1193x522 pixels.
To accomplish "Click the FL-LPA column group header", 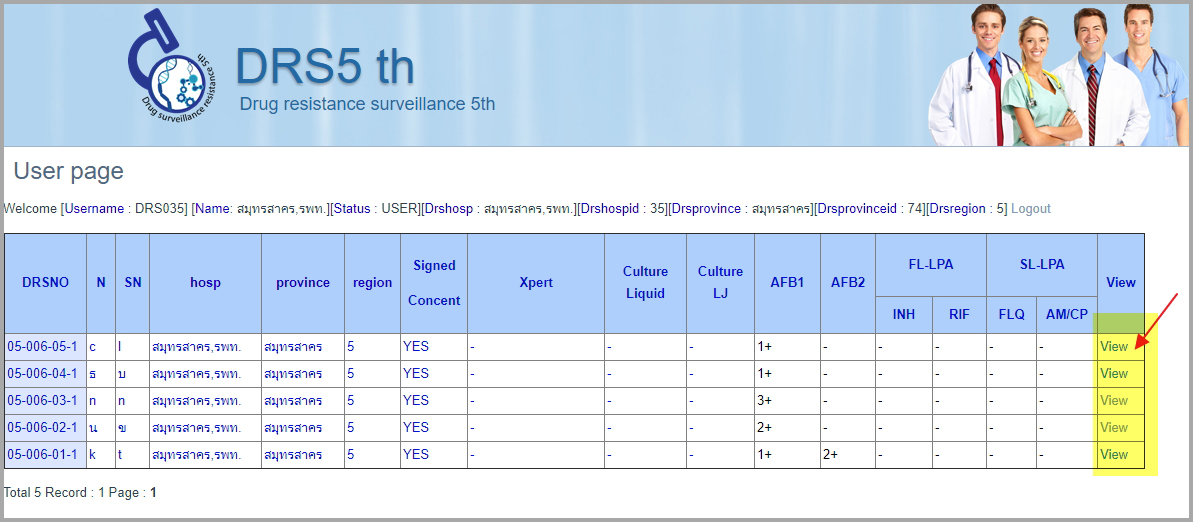I will point(930,265).
